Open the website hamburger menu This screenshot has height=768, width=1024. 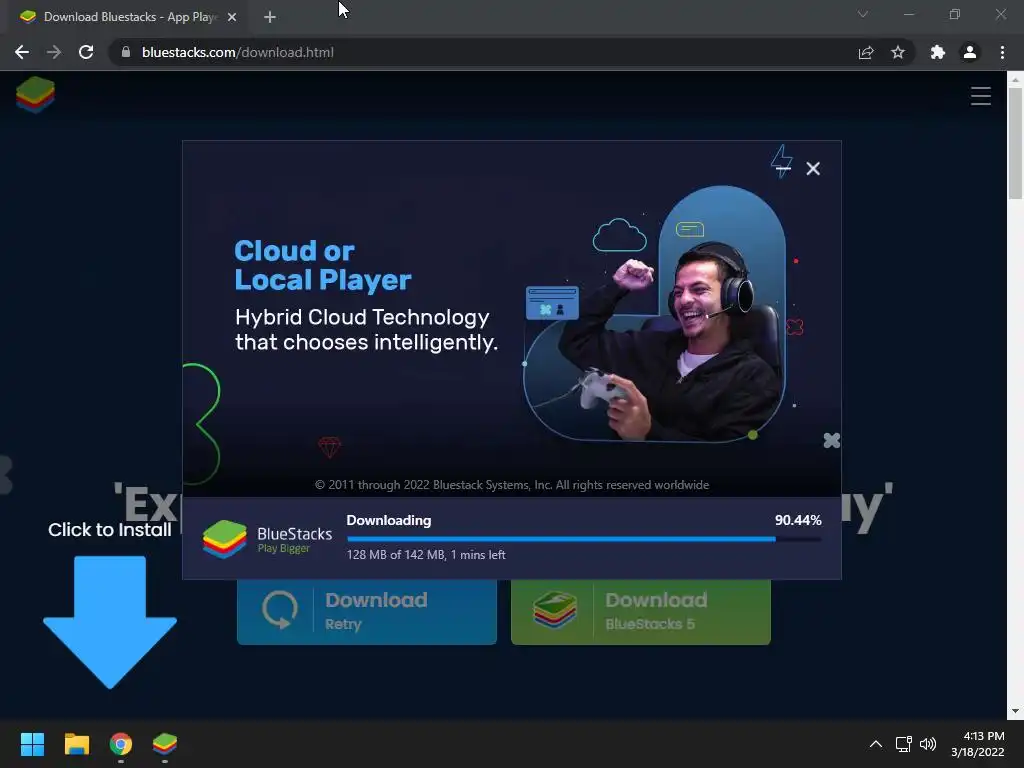(981, 96)
